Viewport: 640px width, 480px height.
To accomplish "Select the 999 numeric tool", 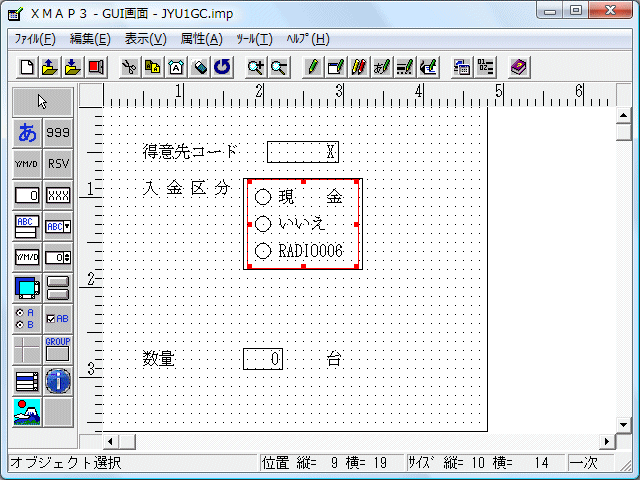I will [x=58, y=133].
